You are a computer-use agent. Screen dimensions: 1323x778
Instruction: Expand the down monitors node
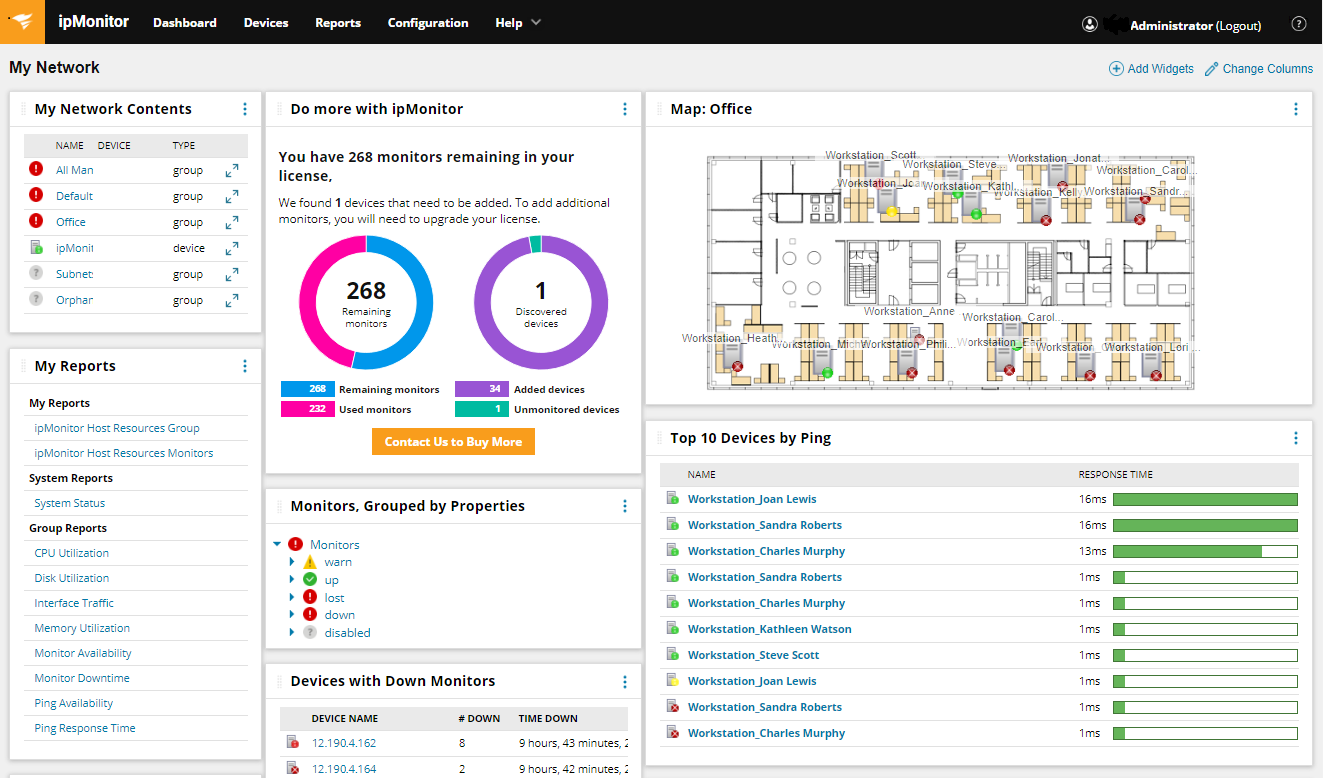292,615
